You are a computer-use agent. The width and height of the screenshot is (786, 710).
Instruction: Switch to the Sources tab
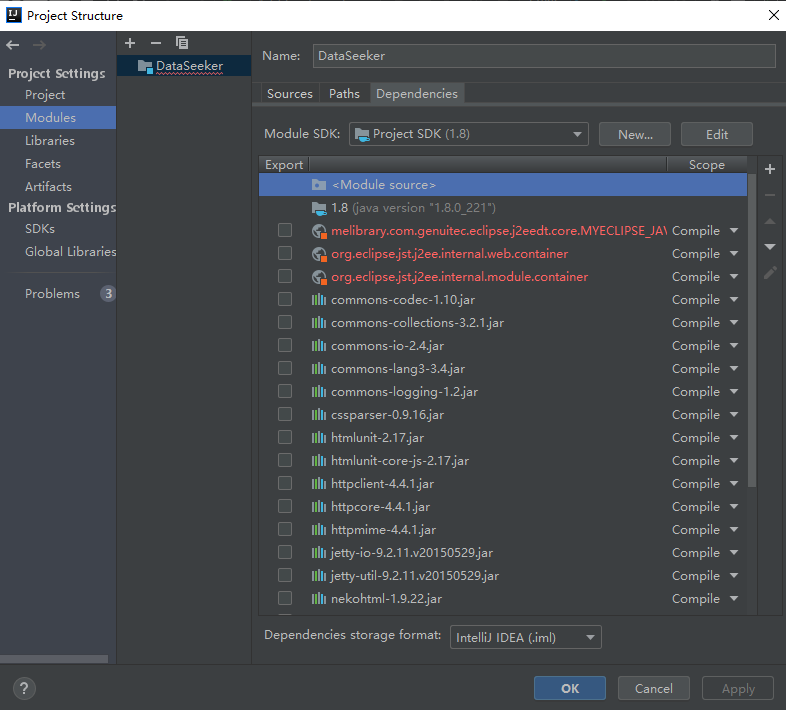(x=290, y=94)
